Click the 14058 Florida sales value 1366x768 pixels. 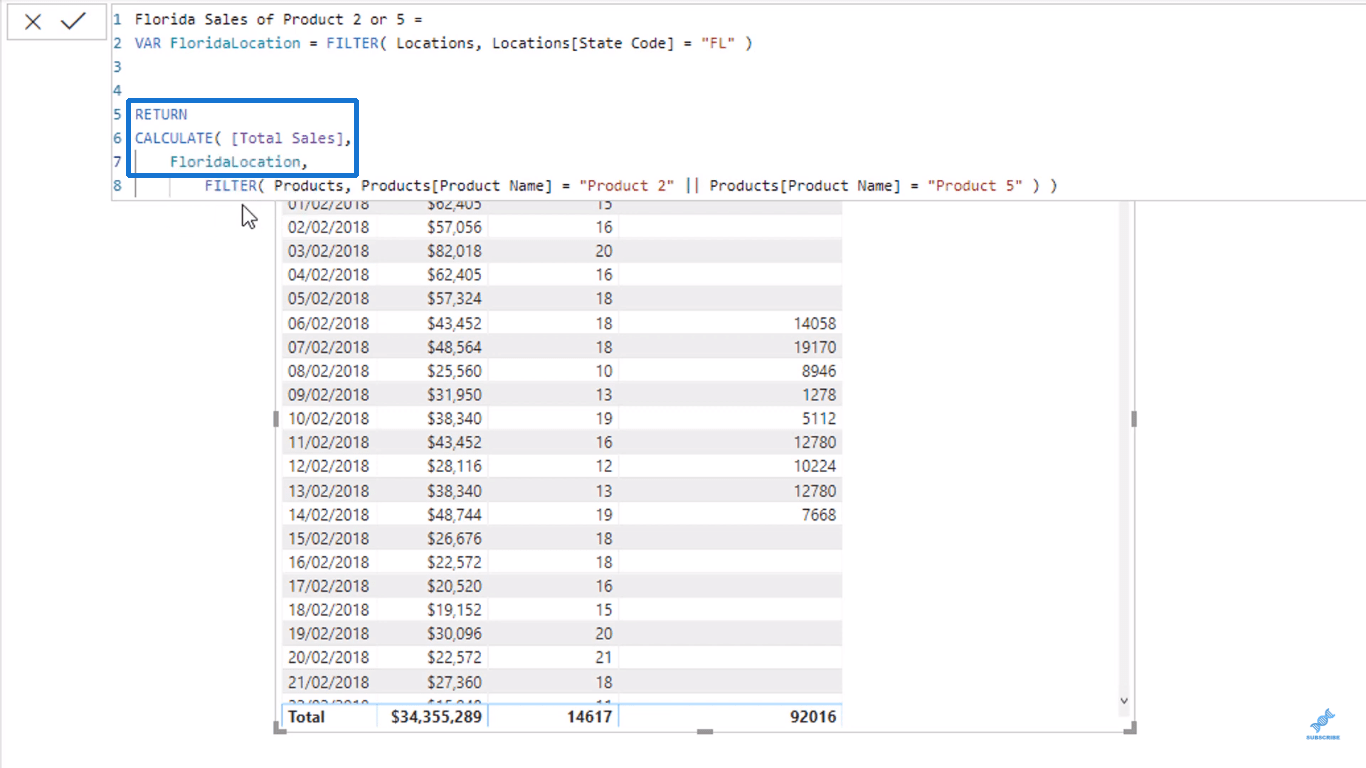[x=814, y=323]
